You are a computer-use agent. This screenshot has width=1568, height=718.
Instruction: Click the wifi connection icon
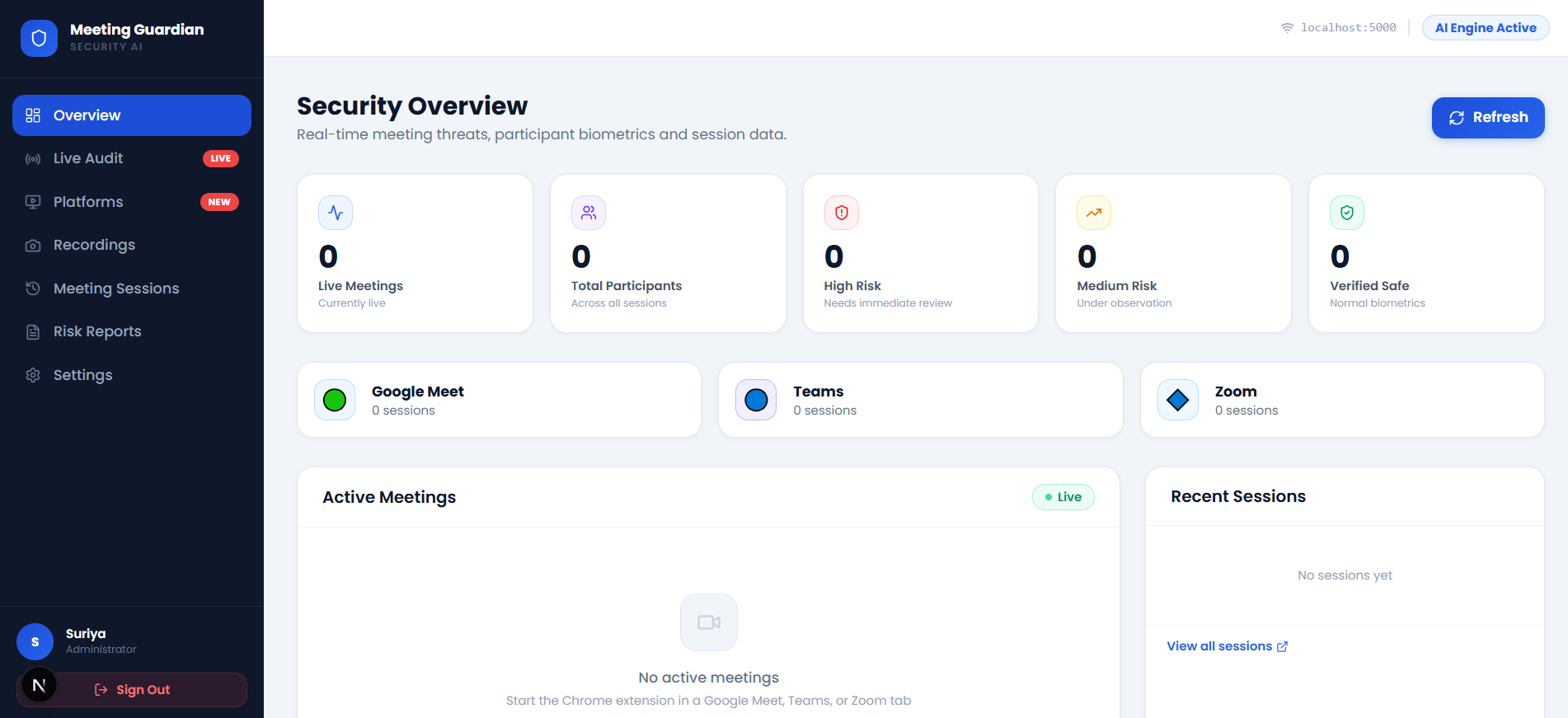pos(1287,28)
